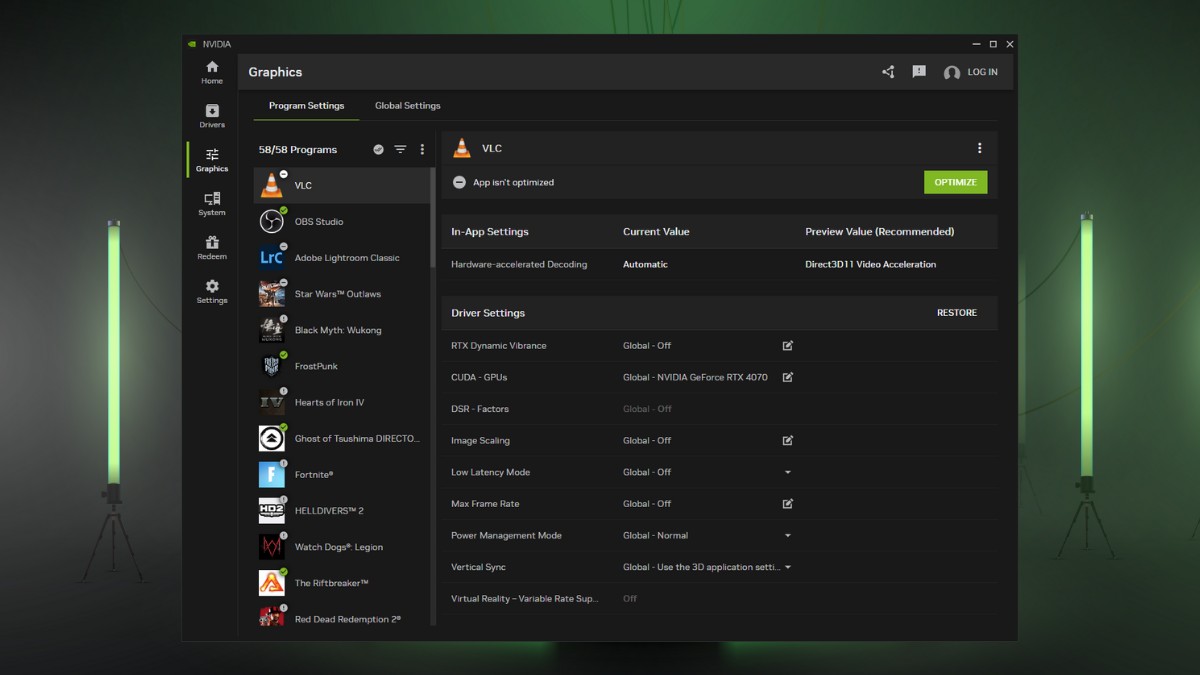Select Red Dead Redemption 2 entry

[342, 617]
